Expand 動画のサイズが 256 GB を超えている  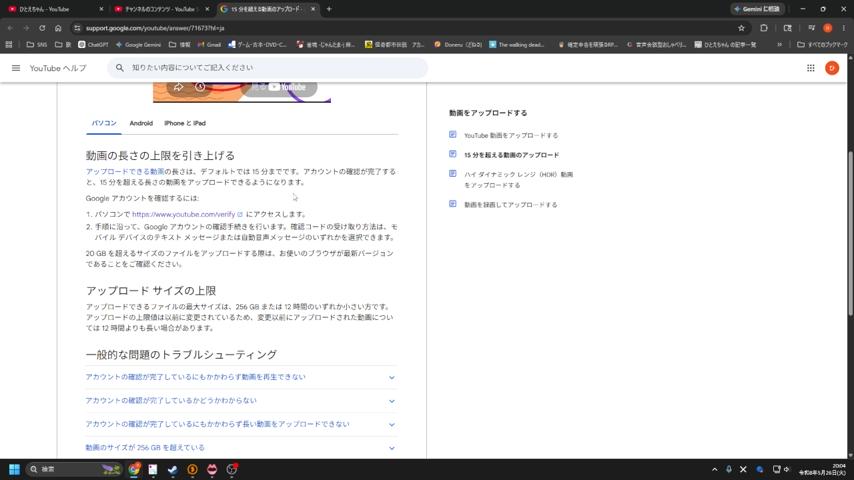coord(240,448)
